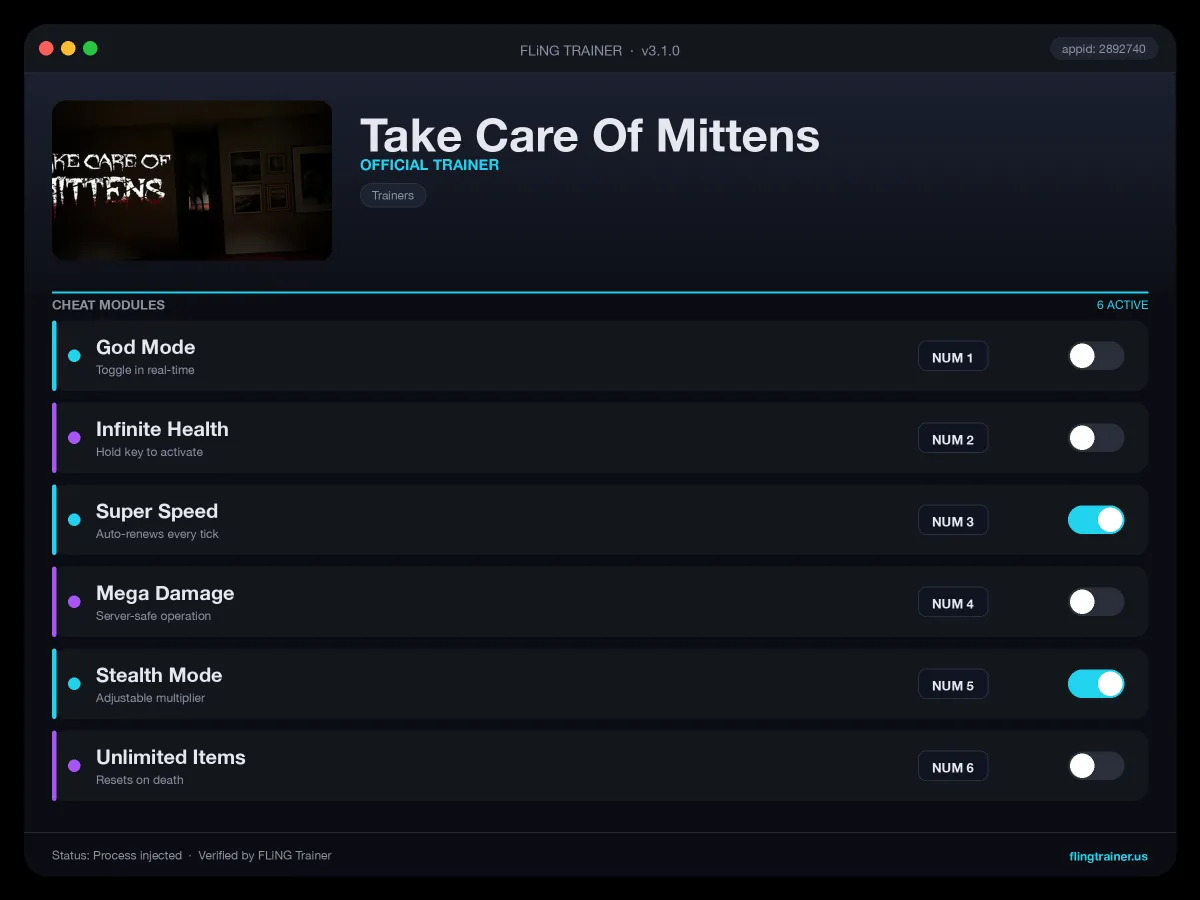
Task: Click the 'Hold key to activate' description
Action: [x=149, y=452]
